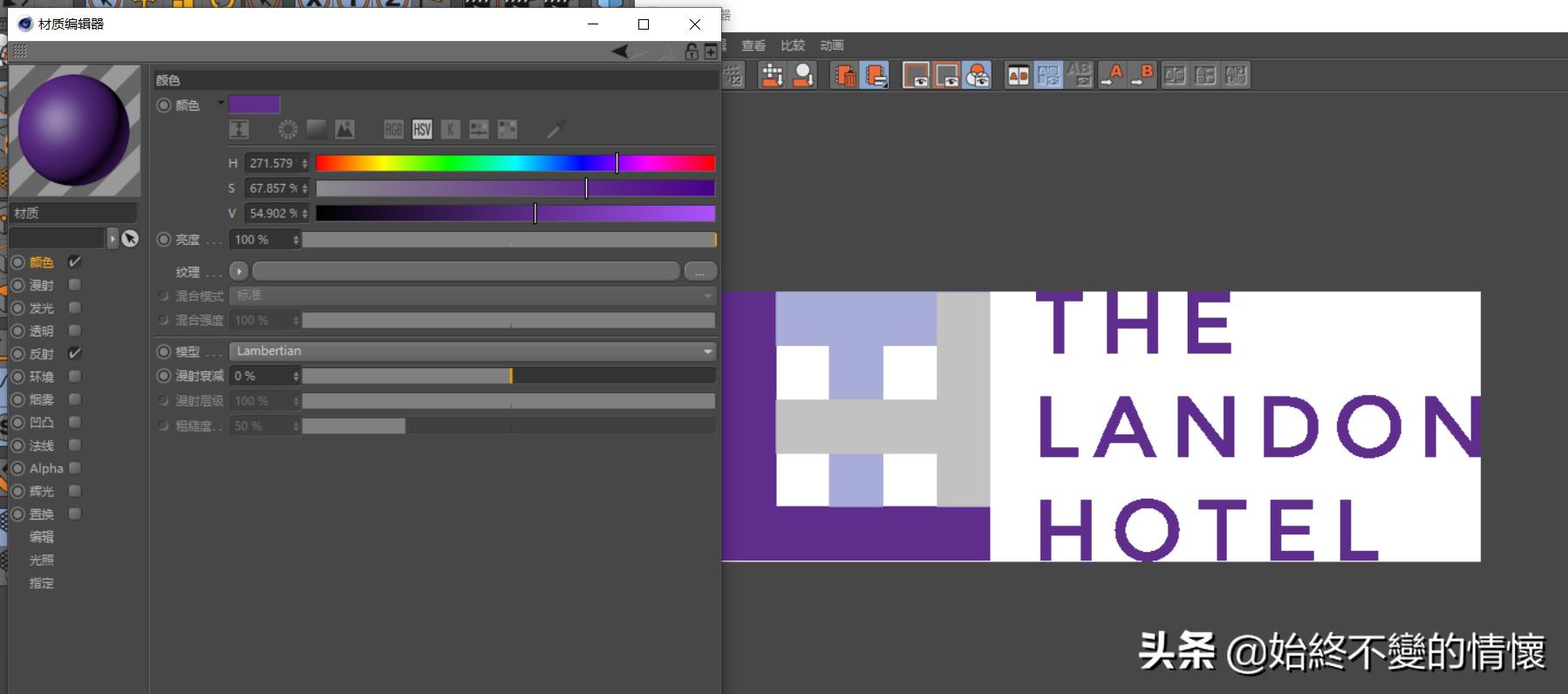This screenshot has height=694, width=1568.
Task: Enable the 置换 channel checkbox
Action: tap(75, 514)
